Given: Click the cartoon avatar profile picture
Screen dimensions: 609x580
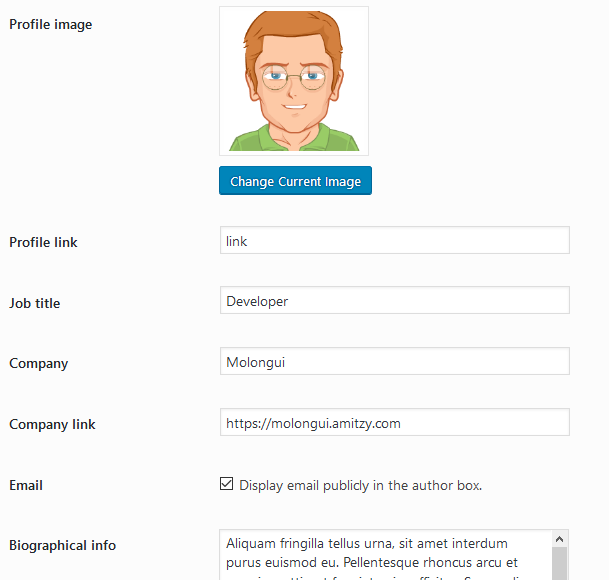Looking at the screenshot, I should pos(294,81).
